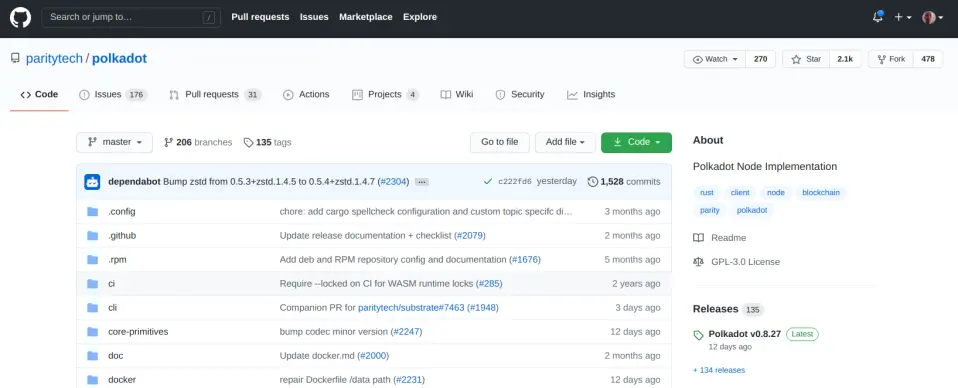Screen dimensions: 958x388
Task: Open the paritytech/substrate#7463 link
Action: point(411,308)
